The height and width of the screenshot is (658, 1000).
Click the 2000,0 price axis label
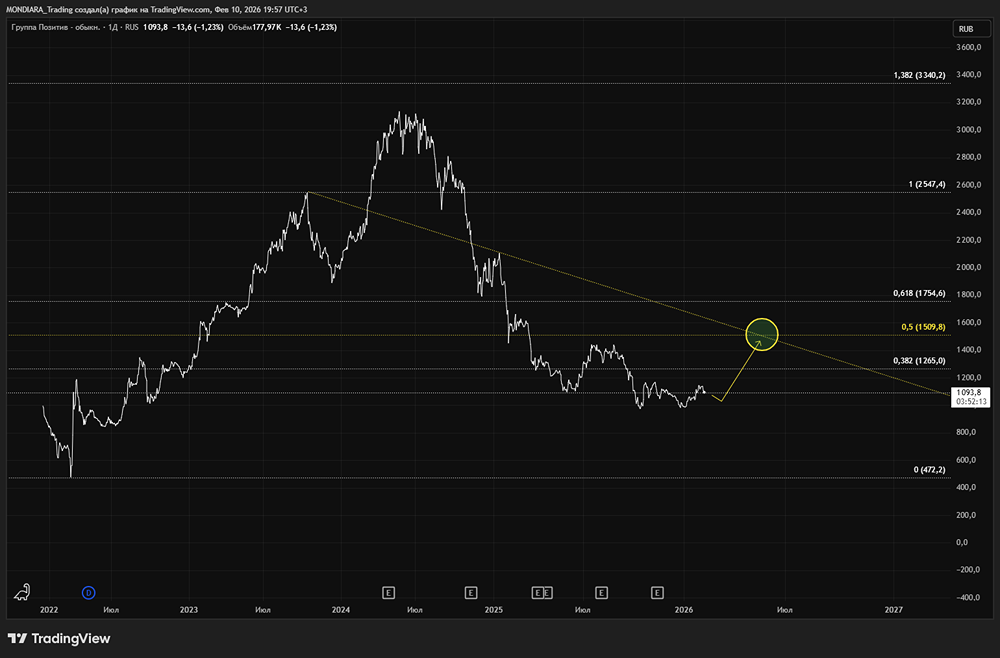pos(968,267)
